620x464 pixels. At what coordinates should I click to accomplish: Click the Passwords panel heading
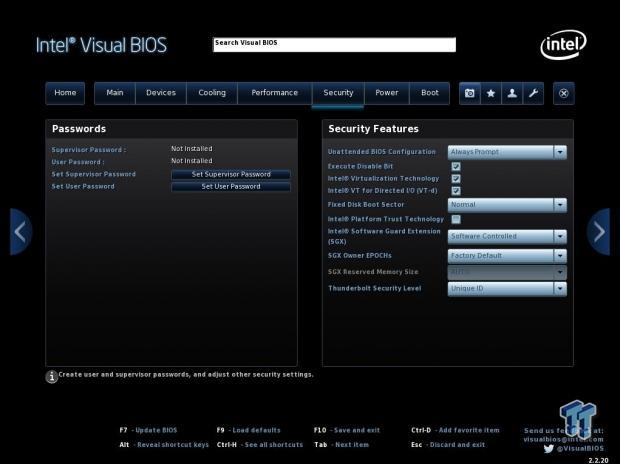pos(79,129)
